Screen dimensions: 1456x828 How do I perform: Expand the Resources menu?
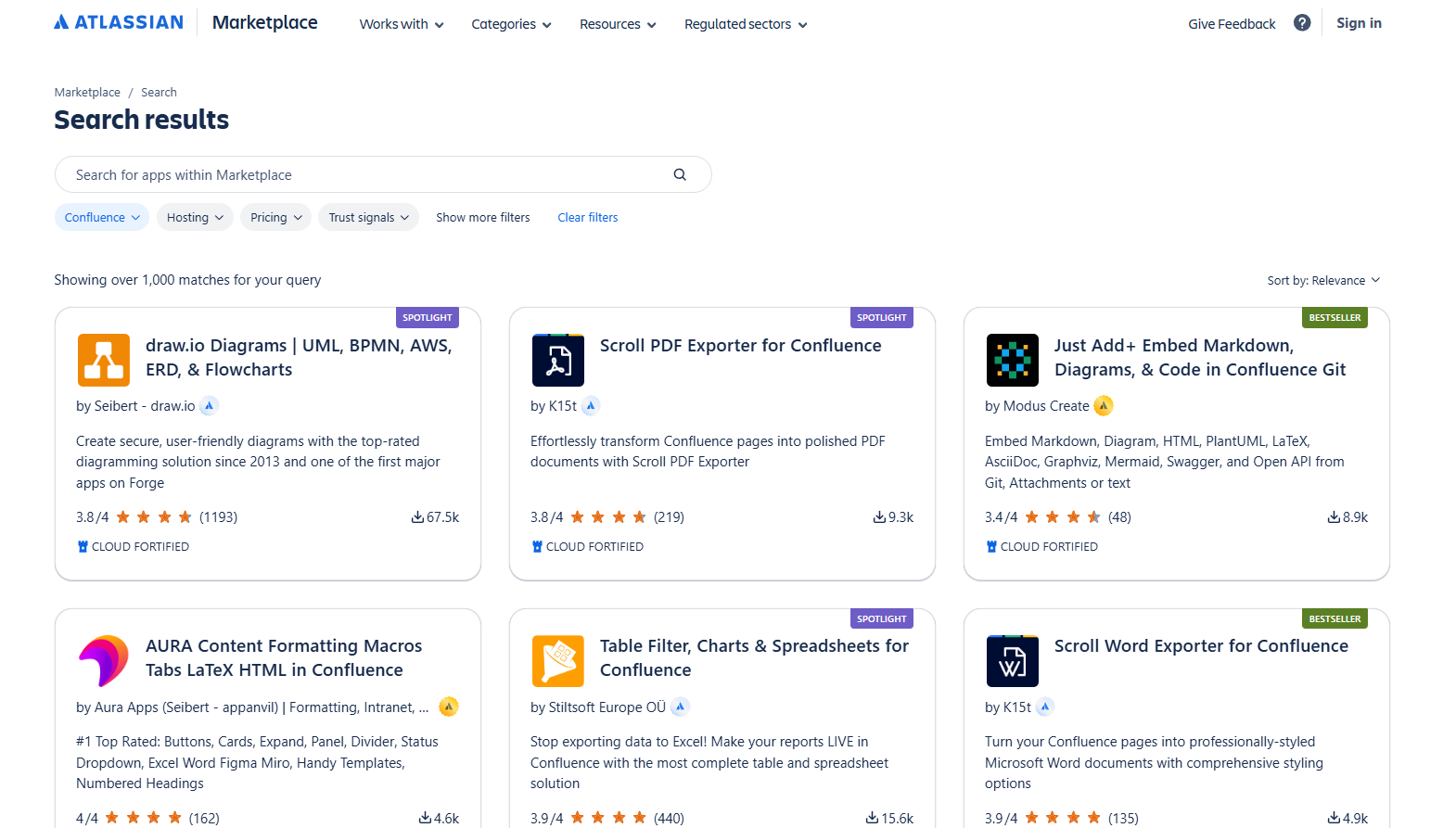click(618, 24)
